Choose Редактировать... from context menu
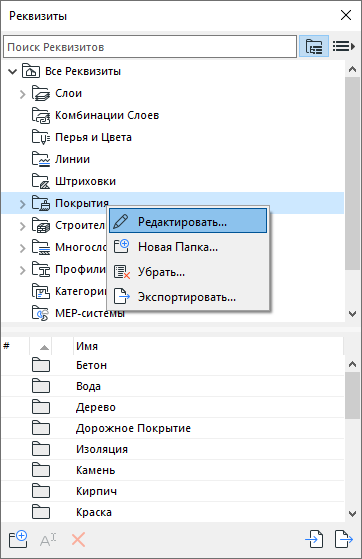362x559 pixels. tap(188, 221)
